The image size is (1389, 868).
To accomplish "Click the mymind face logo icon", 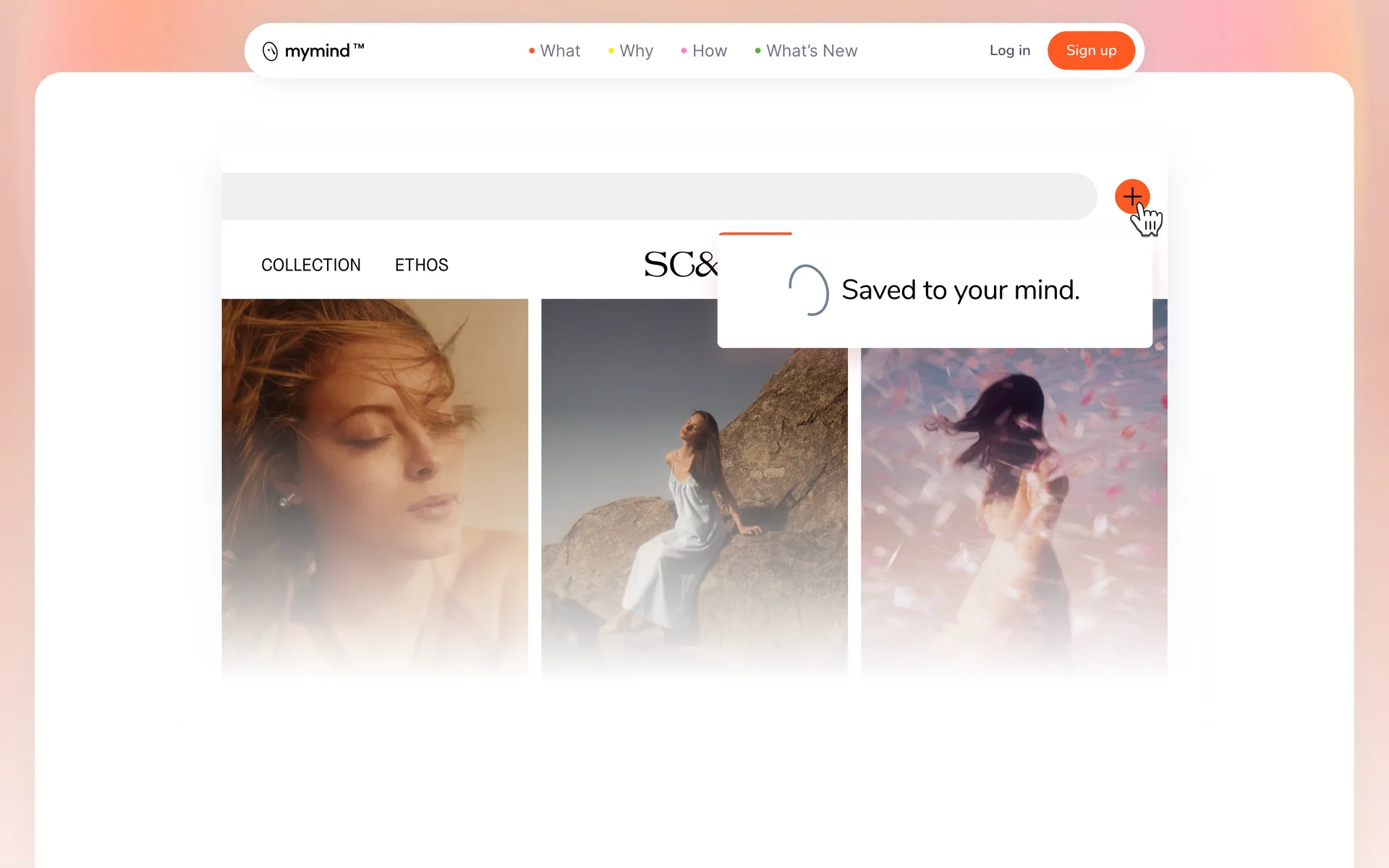I will (270, 51).
